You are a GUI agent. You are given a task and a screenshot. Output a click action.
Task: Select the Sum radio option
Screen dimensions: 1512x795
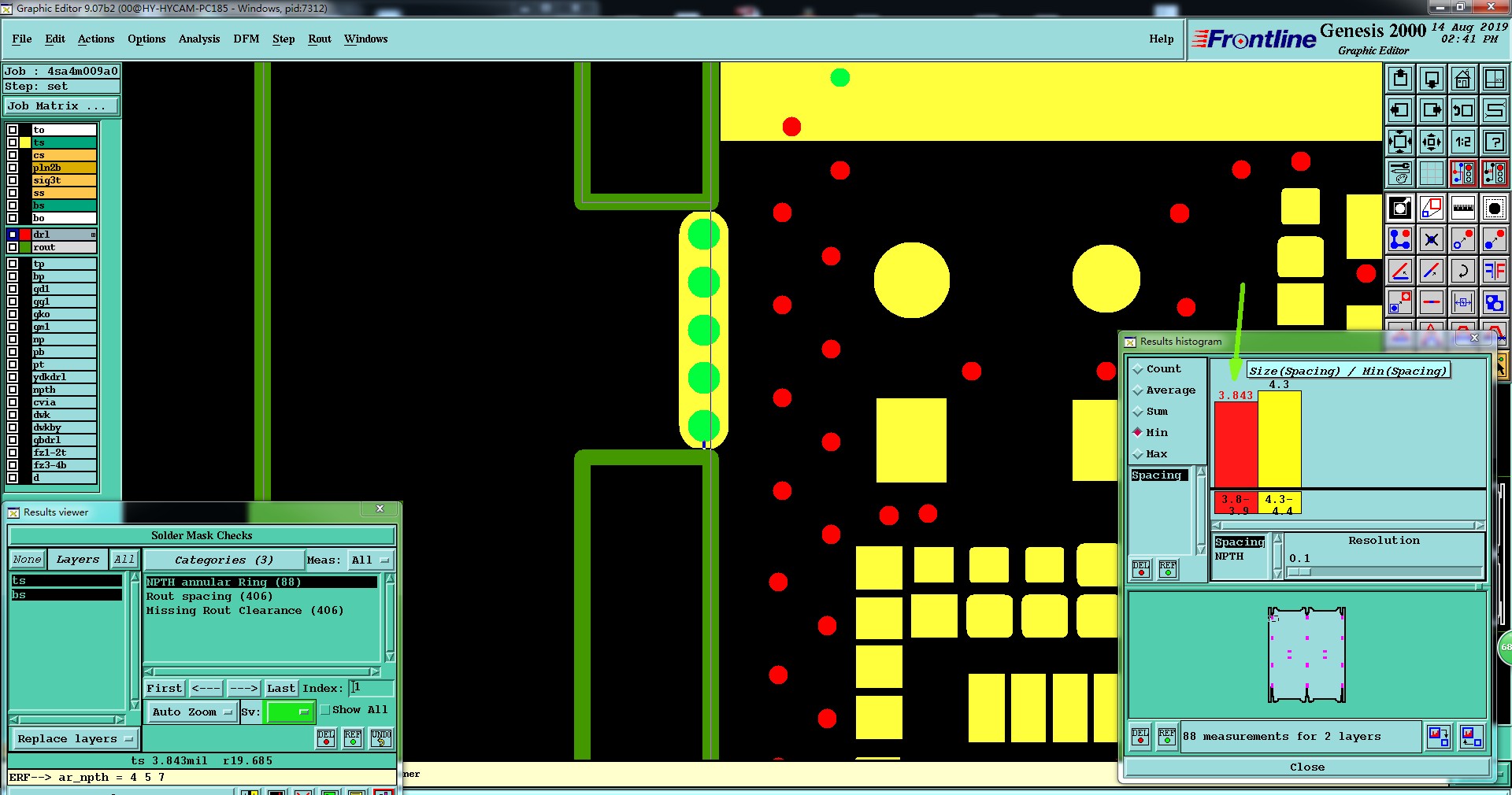click(x=1138, y=412)
